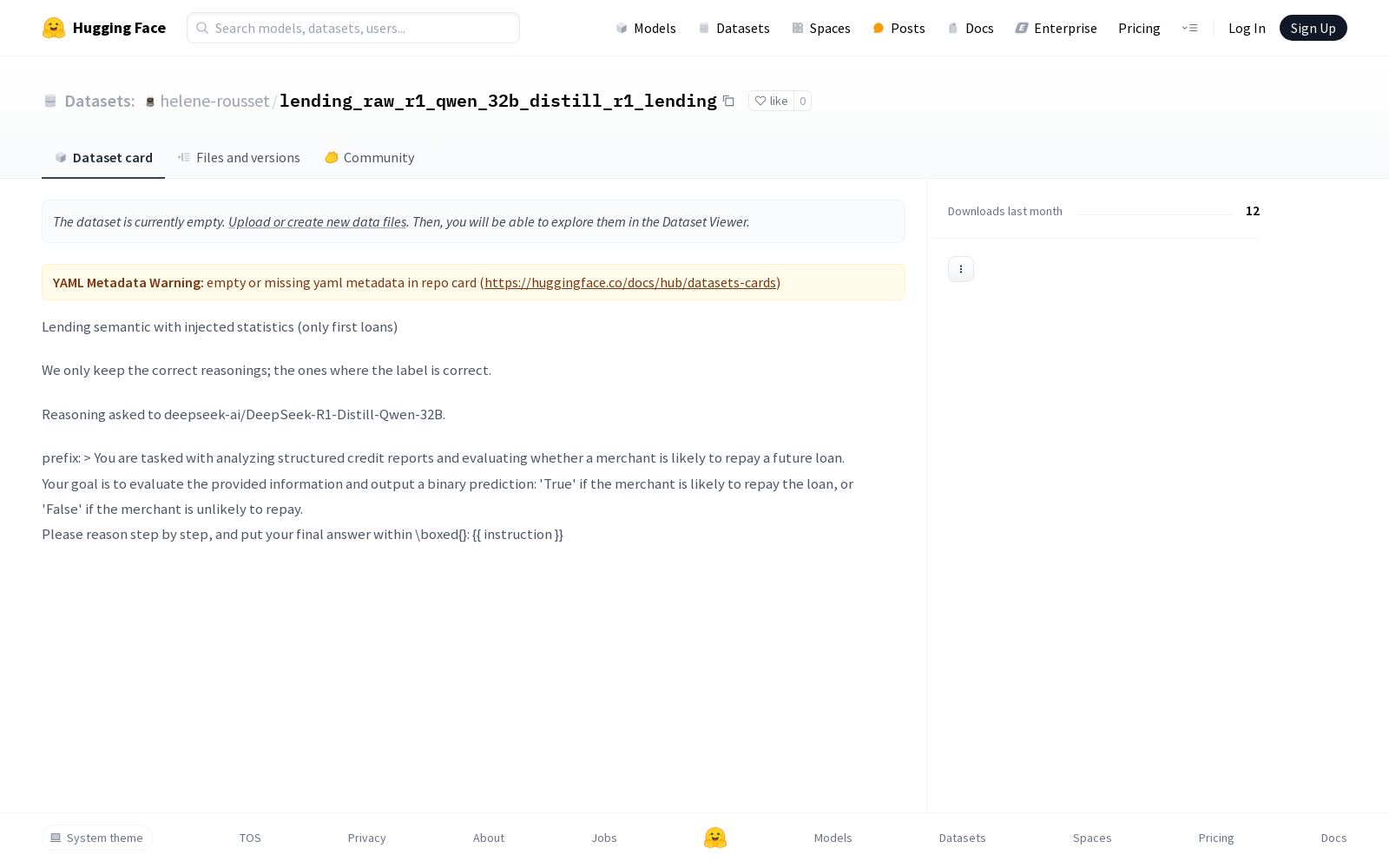This screenshot has height=868, width=1389.
Task: Open Docs in the footer
Action: click(1334, 838)
